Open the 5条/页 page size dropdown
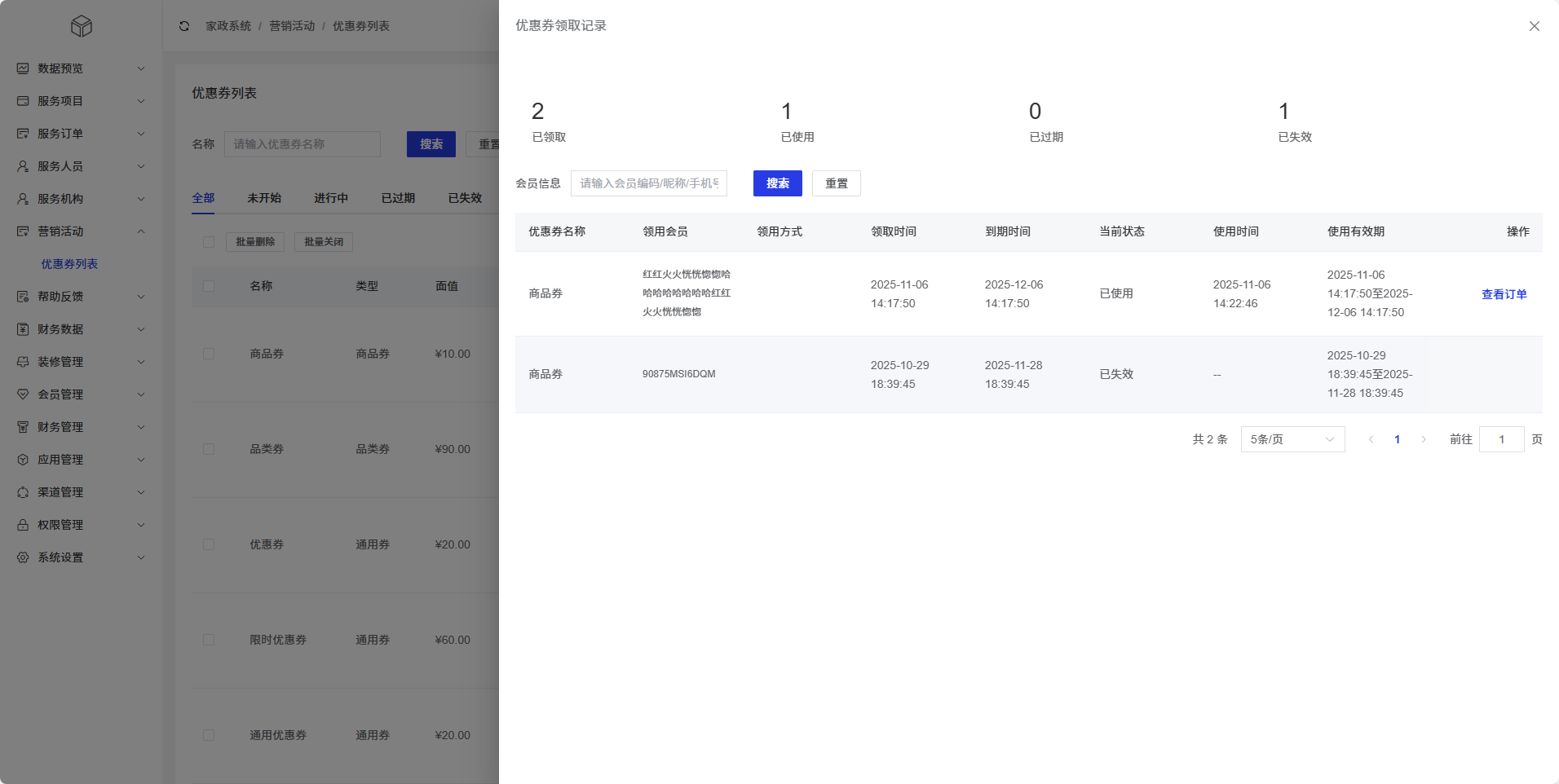The width and height of the screenshot is (1559, 784). point(1292,439)
